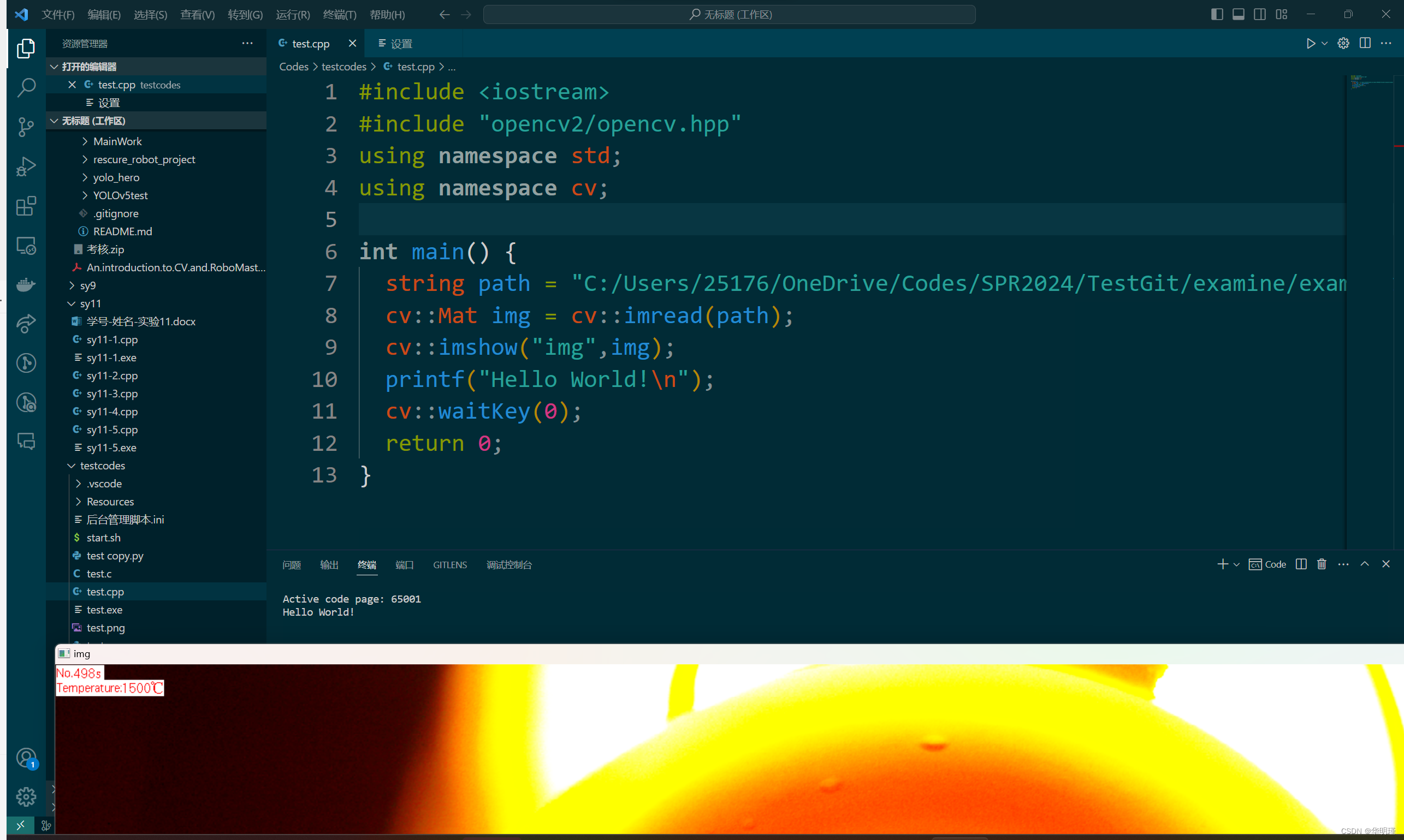Viewport: 1404px width, 840px height.
Task: Open the 运行(R) menu
Action: (292, 14)
